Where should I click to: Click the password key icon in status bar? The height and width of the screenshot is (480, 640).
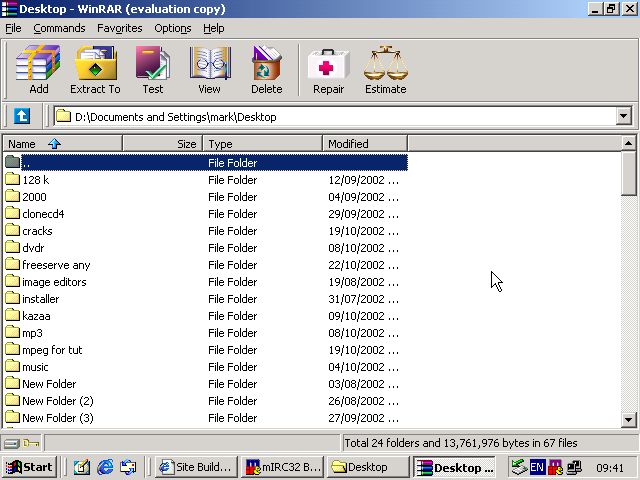[31, 443]
